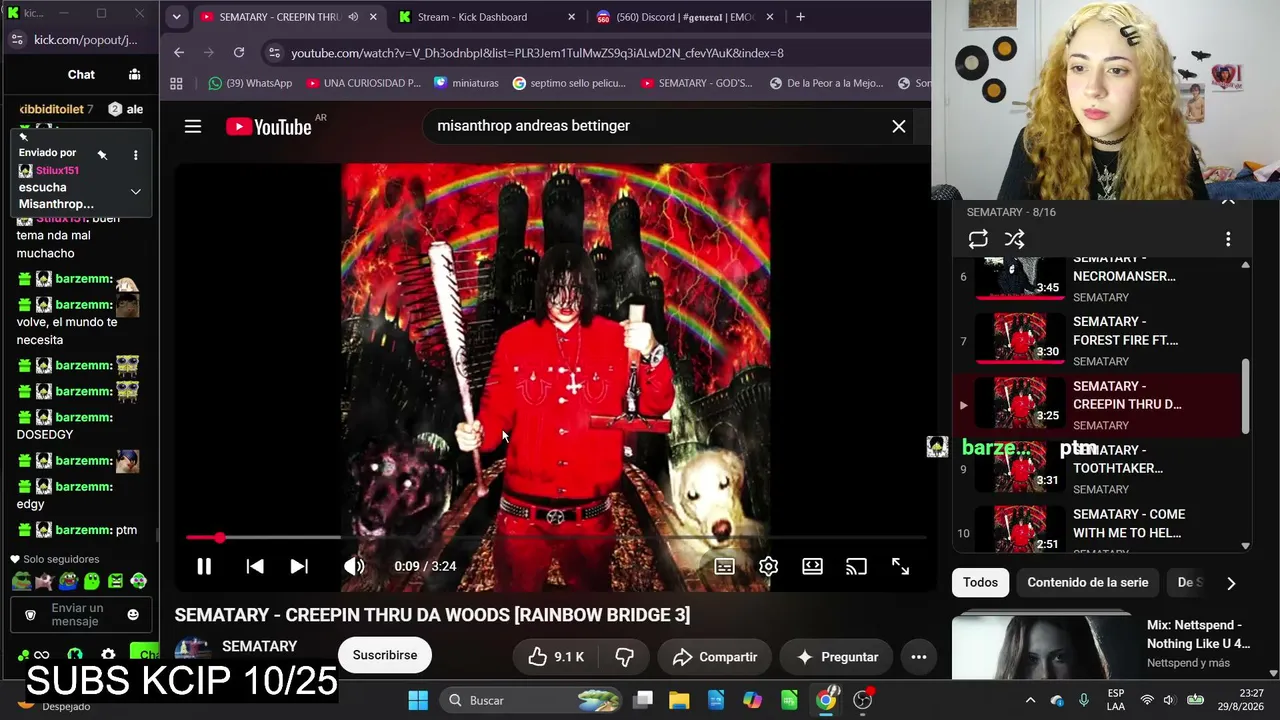Toggle shuffle on the playlist
The image size is (1280, 720).
(x=1014, y=239)
